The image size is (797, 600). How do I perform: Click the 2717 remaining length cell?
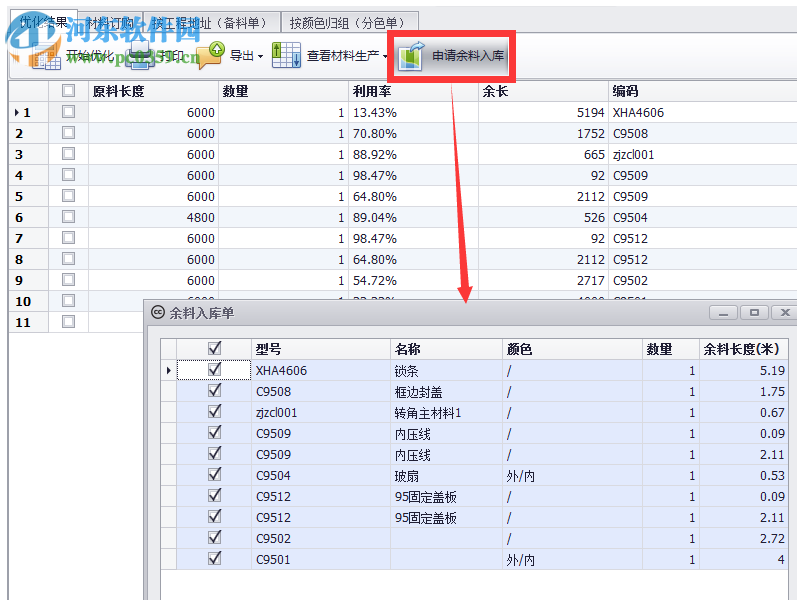(543, 280)
